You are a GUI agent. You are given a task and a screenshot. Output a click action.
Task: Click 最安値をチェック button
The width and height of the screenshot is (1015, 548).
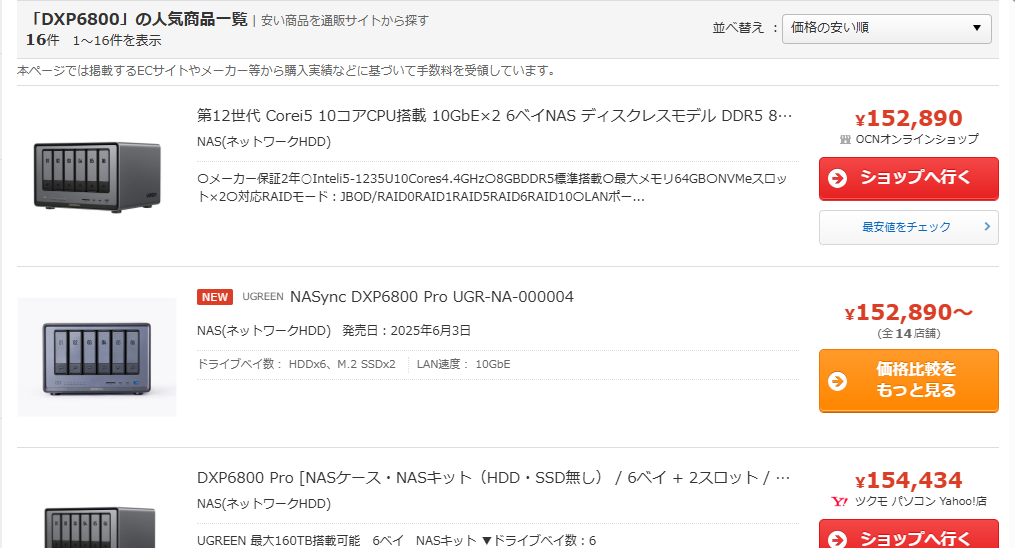click(908, 227)
